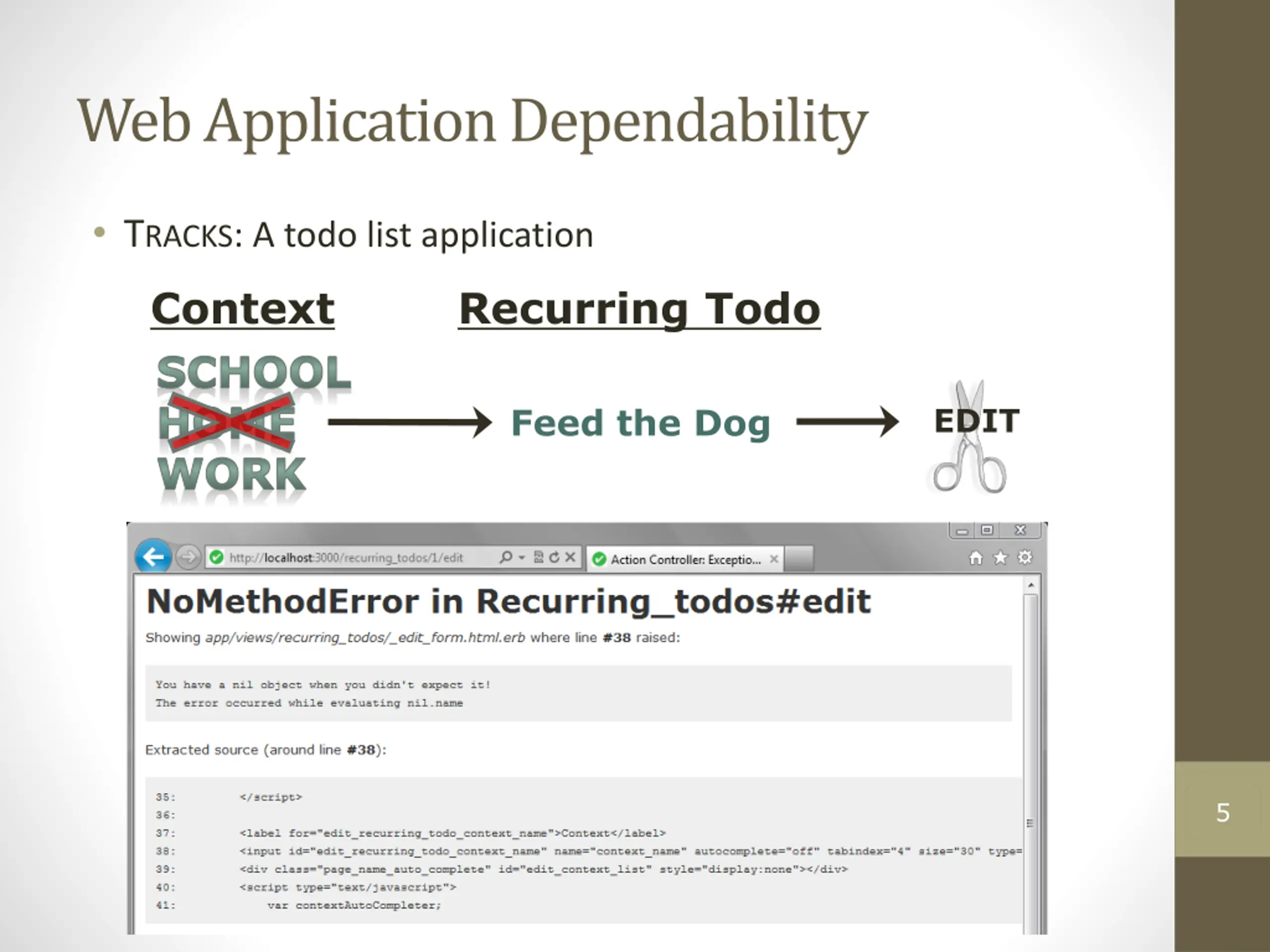The image size is (1270, 952).
Task: Open Favorites with the star icon
Action: pyautogui.click(x=1001, y=558)
